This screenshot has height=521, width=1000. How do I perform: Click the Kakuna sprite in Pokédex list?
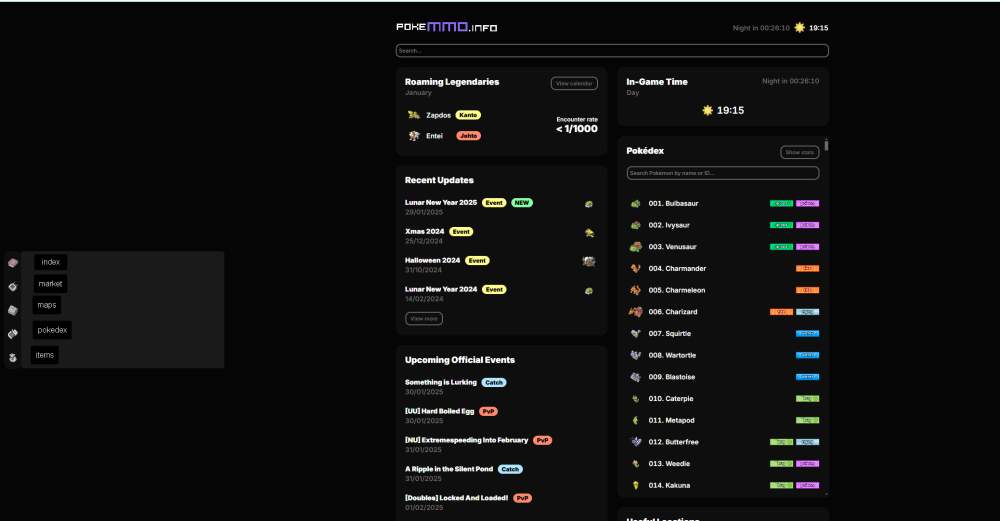(x=635, y=485)
